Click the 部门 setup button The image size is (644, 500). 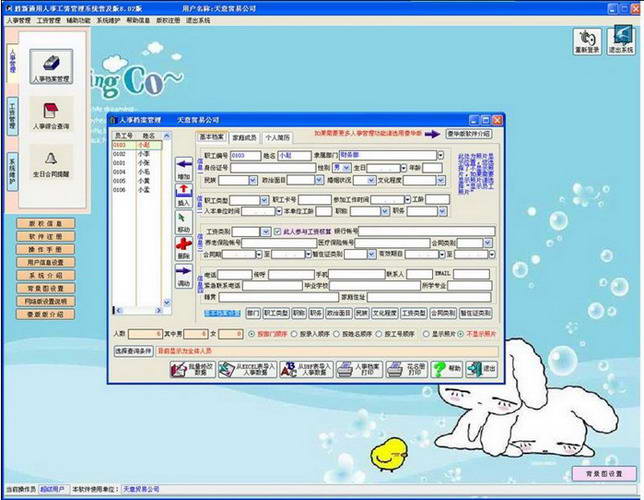[253, 313]
